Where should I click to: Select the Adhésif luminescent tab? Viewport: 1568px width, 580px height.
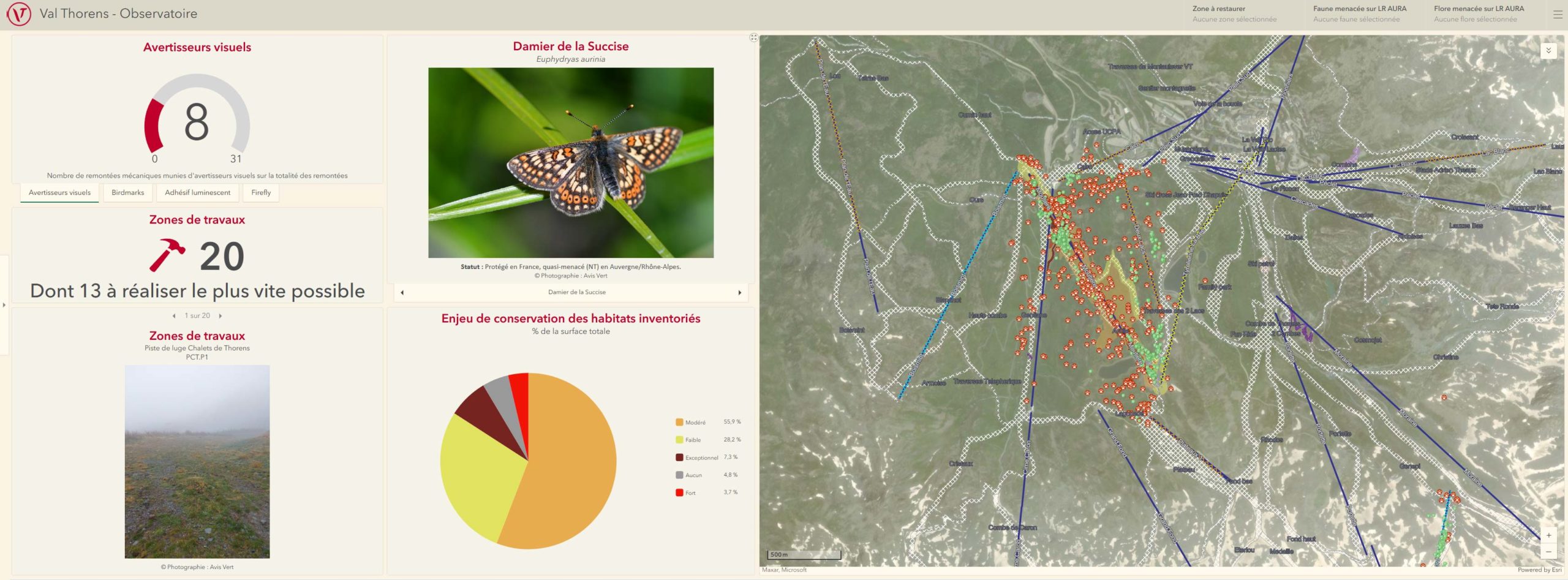[x=197, y=193]
